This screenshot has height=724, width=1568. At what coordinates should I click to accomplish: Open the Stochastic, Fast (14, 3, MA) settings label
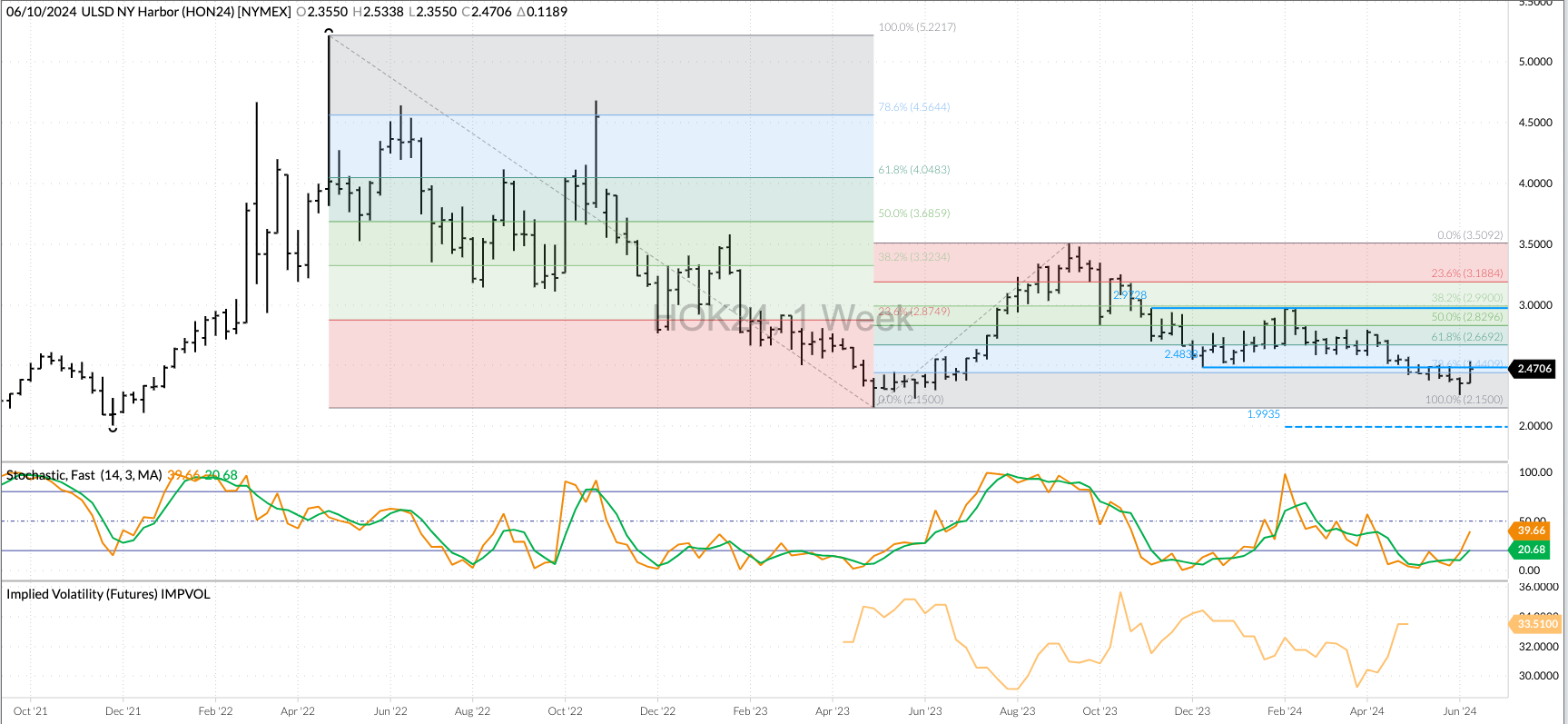pos(84,475)
